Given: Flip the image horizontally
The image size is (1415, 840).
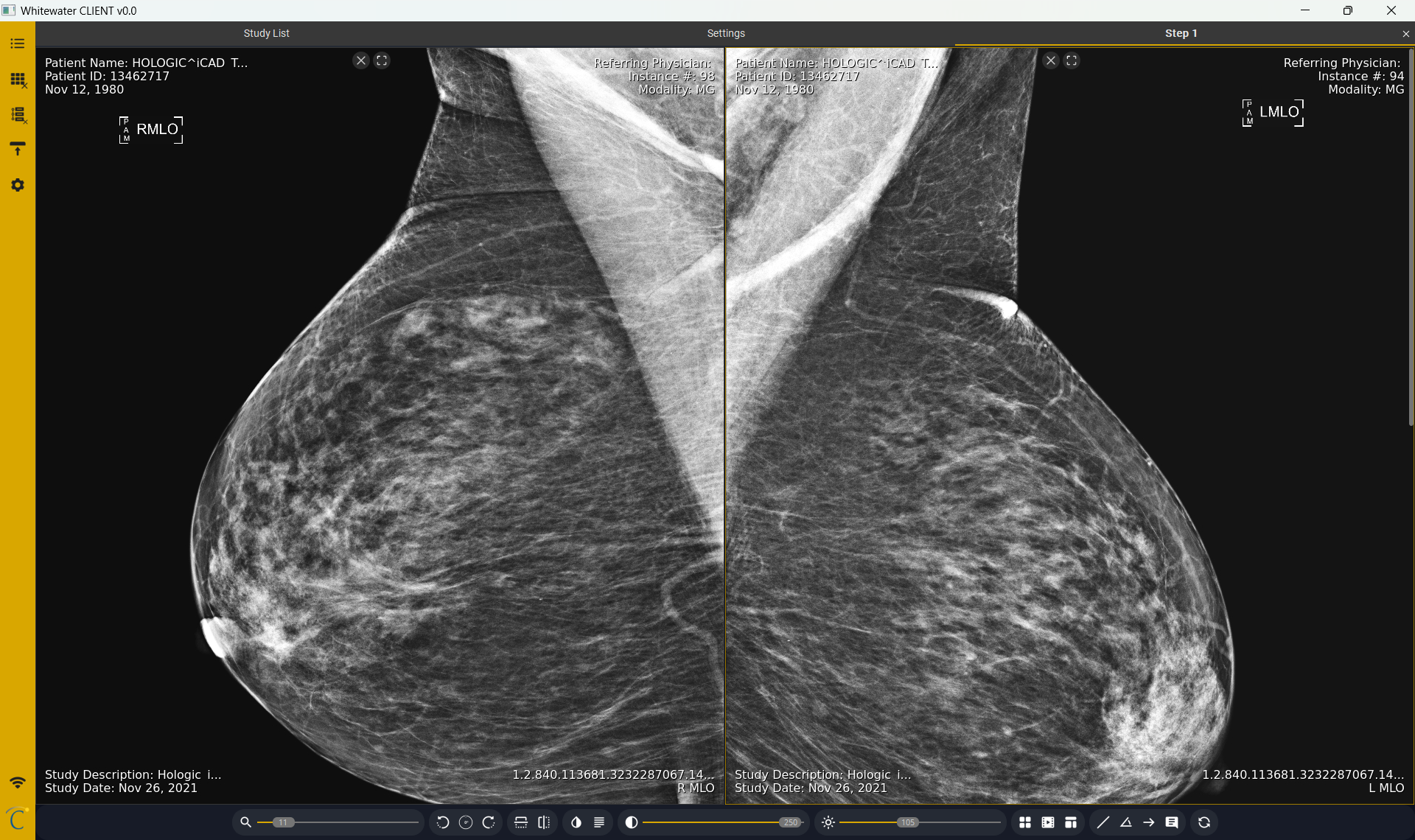Looking at the screenshot, I should pos(544,822).
